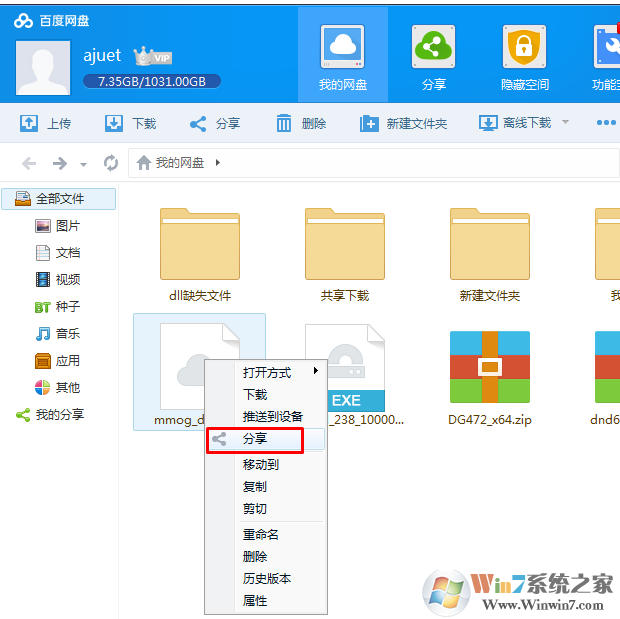
Task: Choose 下载 in the context menu
Action: [266, 394]
